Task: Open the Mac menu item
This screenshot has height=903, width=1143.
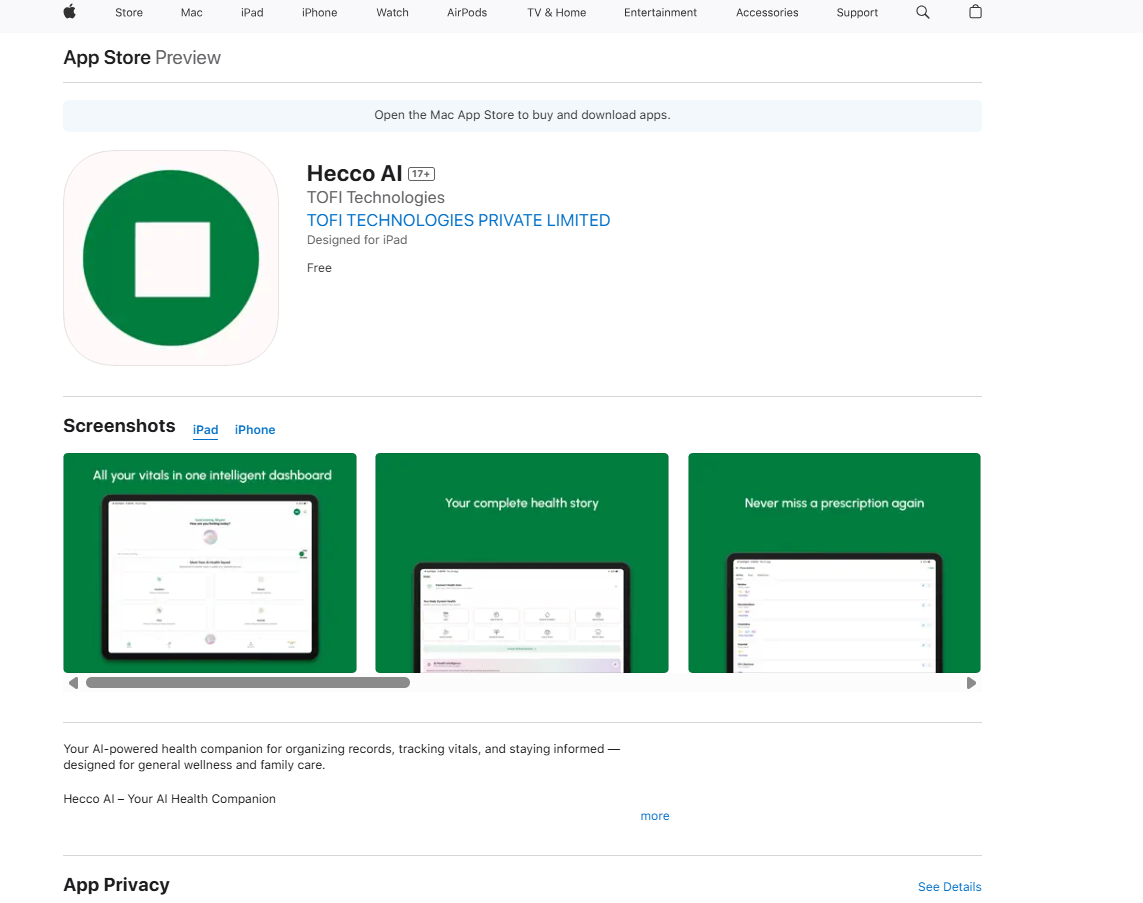Action: [x=190, y=13]
